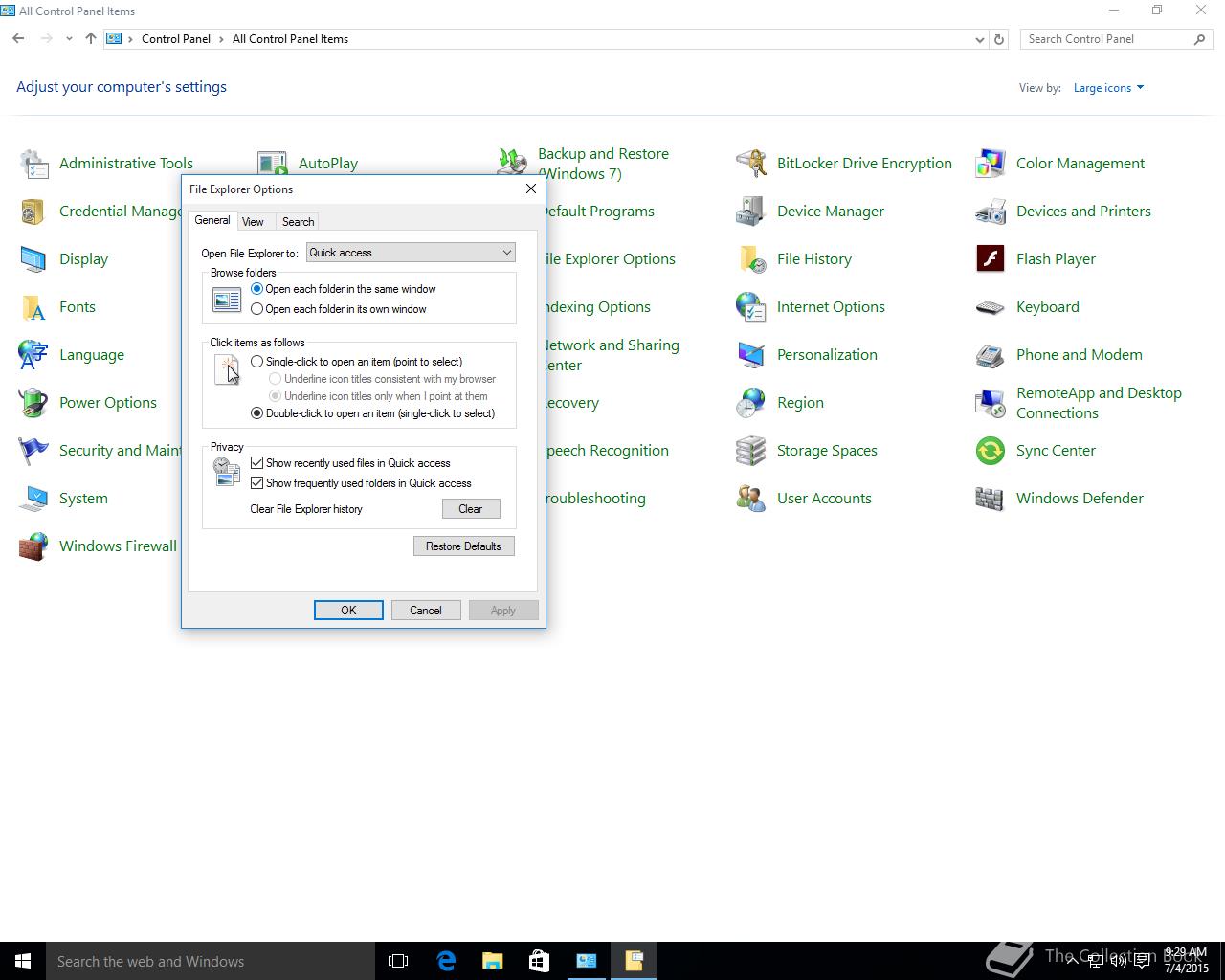
Task: Open RemoteApp and Desktop Connections icon
Action: 991,403
